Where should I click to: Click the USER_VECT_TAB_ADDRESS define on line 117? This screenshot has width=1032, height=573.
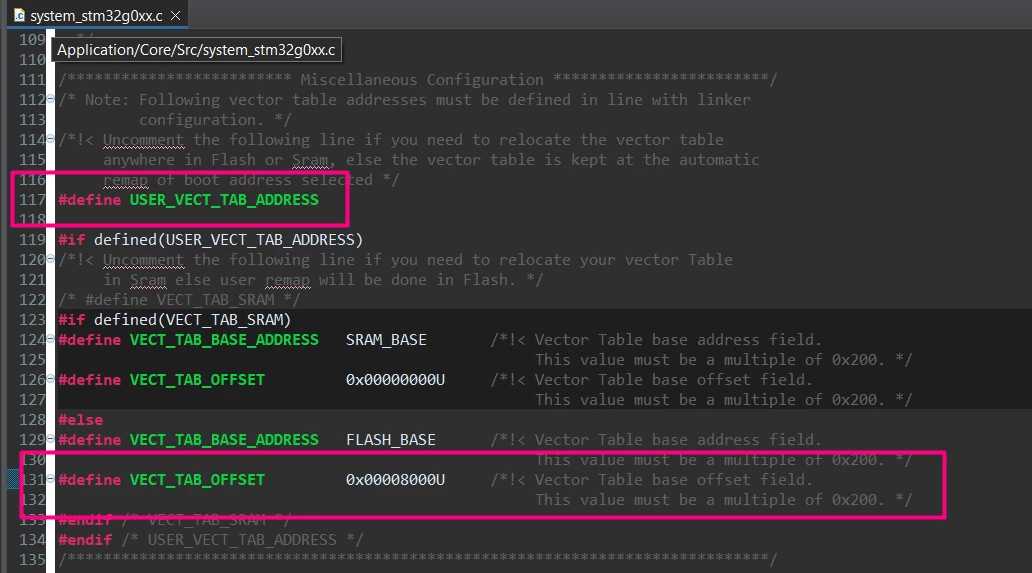pos(224,200)
